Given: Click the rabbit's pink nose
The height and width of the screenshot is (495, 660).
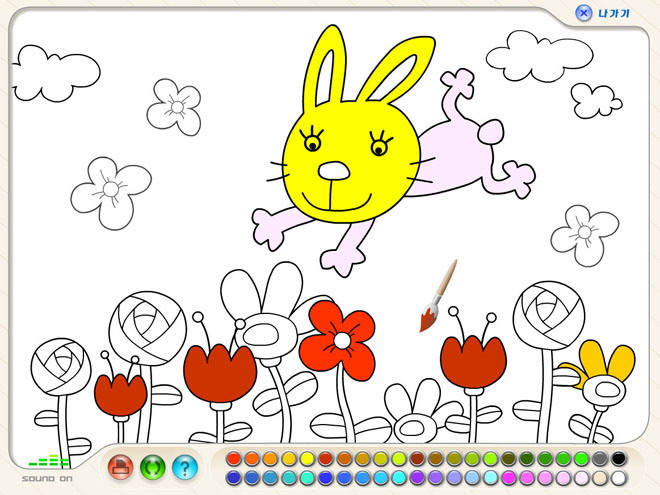Looking at the screenshot, I should (334, 171).
